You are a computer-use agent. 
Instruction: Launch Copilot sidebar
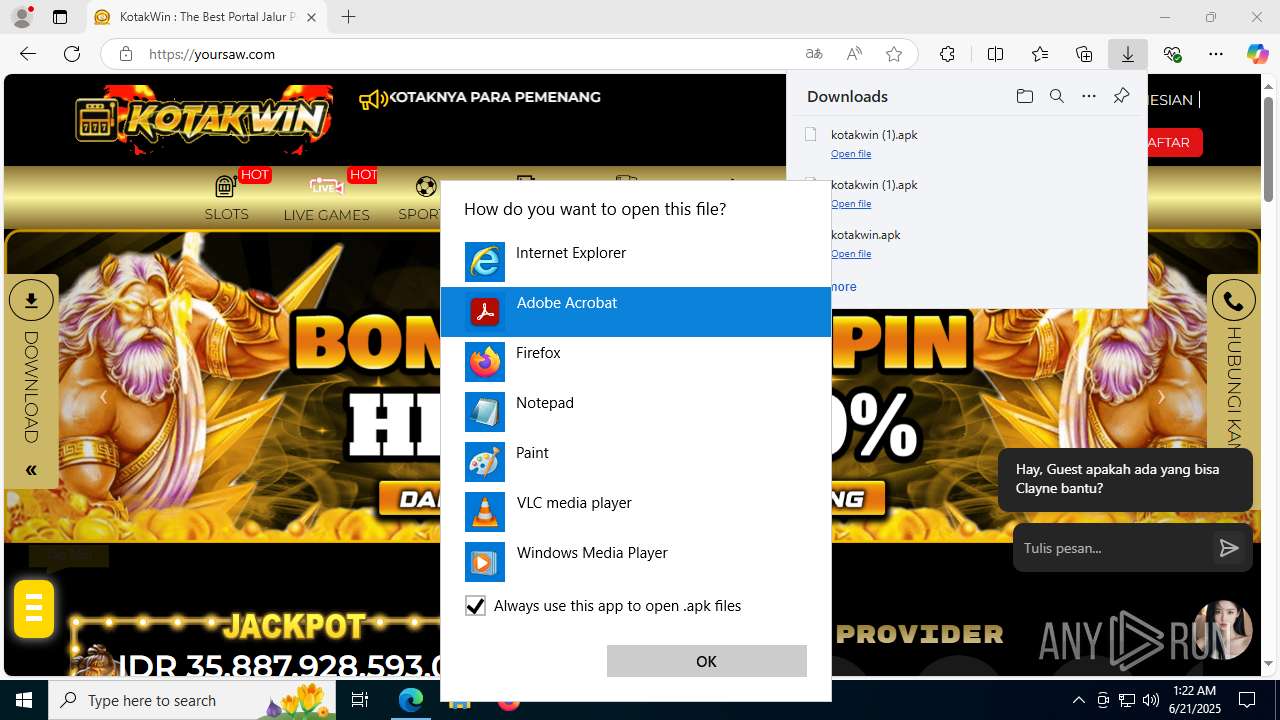[1257, 54]
